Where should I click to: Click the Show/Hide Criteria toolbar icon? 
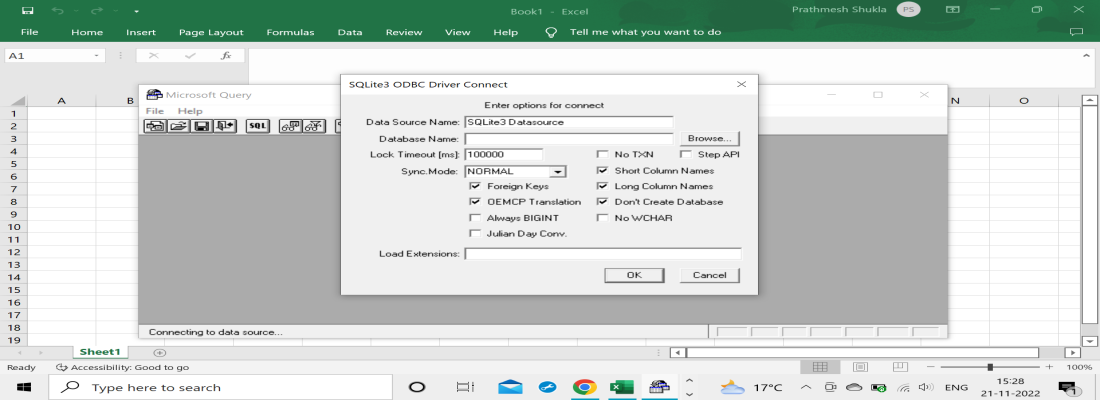pos(313,126)
